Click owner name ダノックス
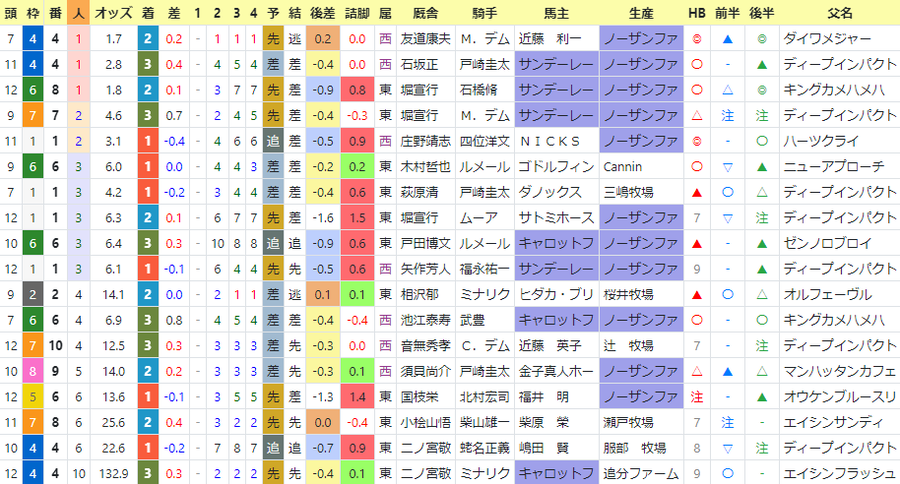 point(550,192)
